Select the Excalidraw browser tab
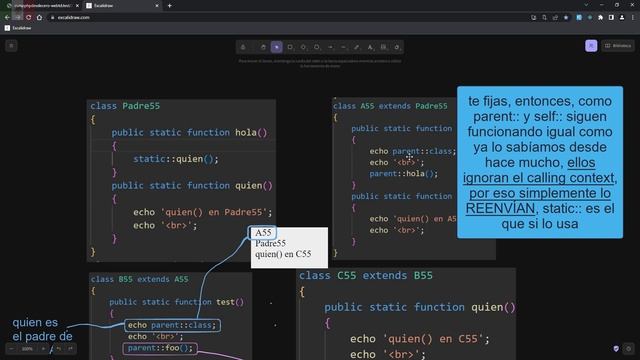The height and width of the screenshot is (360, 640). [x=122, y=6]
